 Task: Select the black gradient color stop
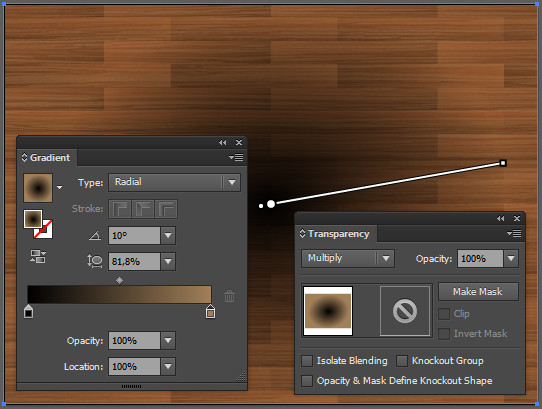pyautogui.click(x=28, y=312)
